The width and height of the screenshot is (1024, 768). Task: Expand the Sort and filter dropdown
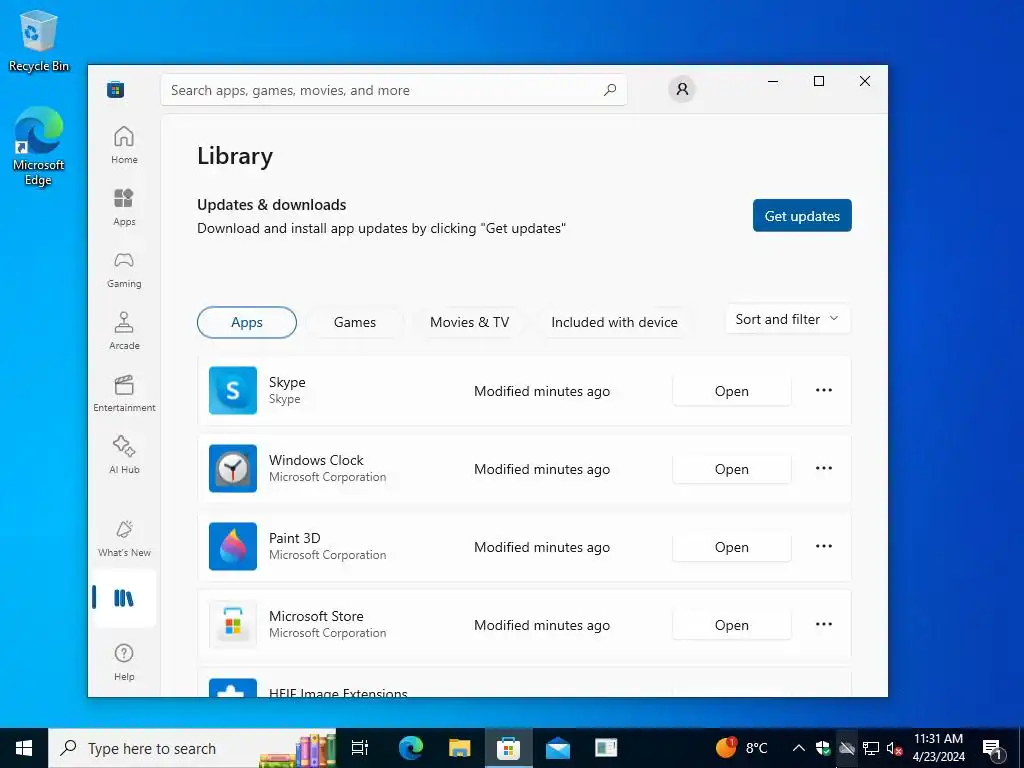tap(788, 319)
